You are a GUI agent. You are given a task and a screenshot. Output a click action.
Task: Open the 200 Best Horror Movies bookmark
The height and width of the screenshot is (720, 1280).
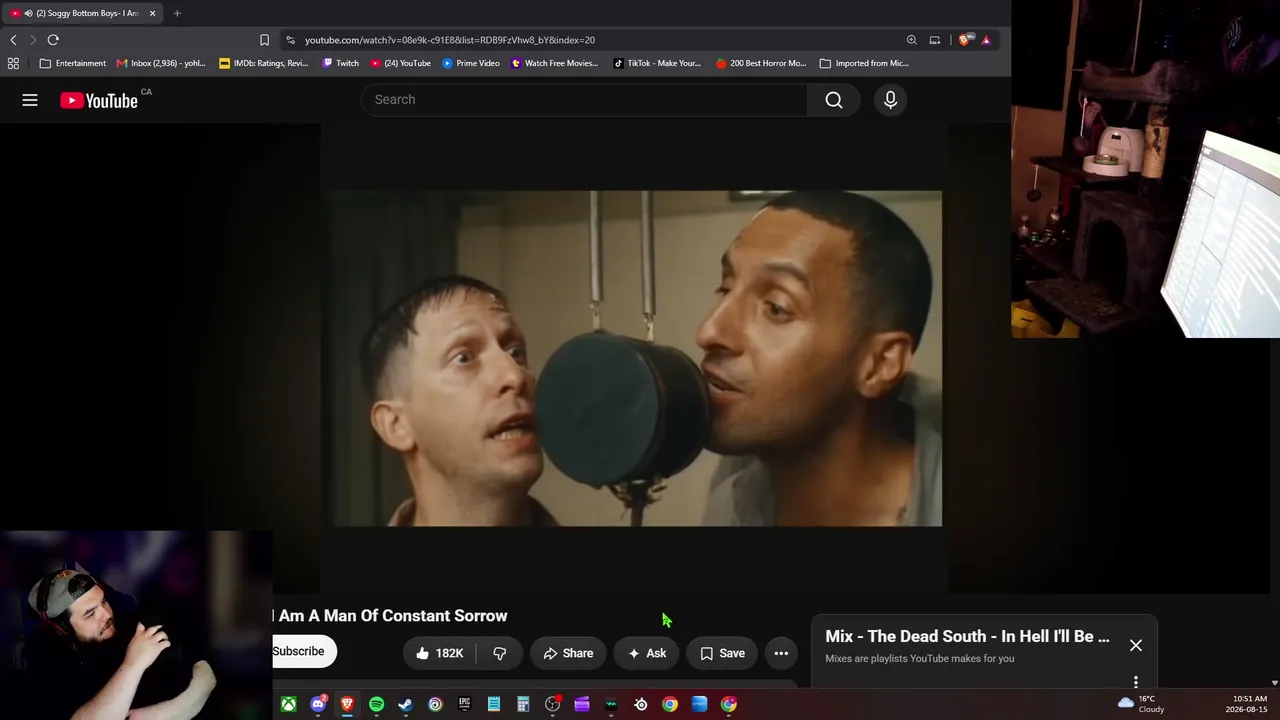[761, 63]
